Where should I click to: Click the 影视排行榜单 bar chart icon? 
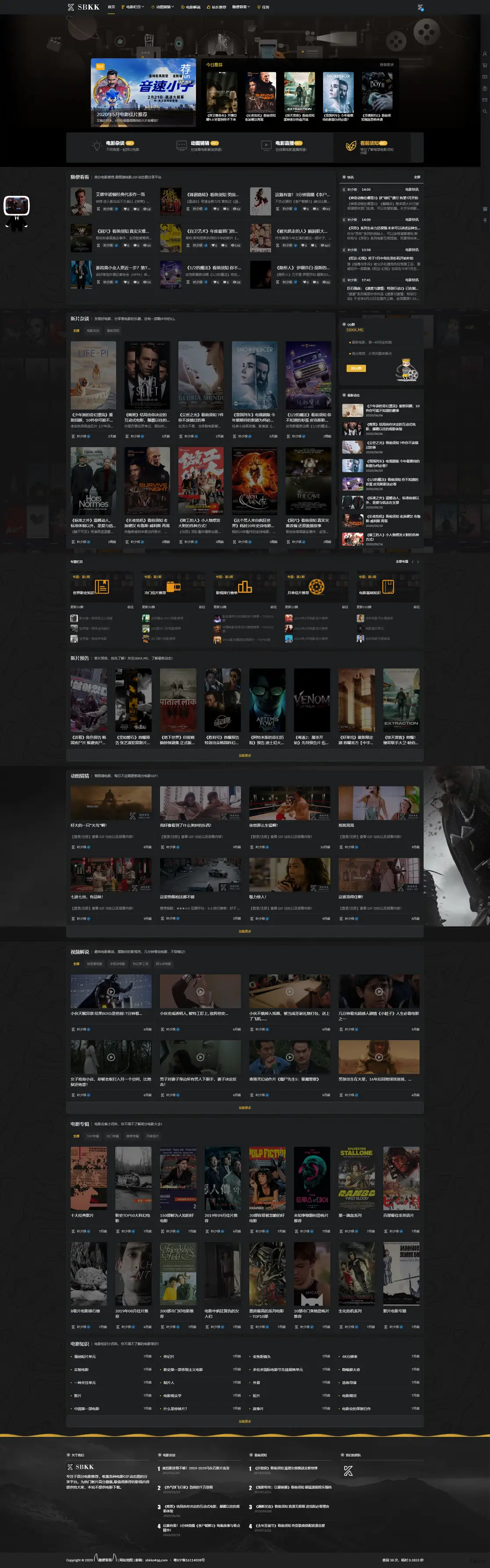(245, 587)
